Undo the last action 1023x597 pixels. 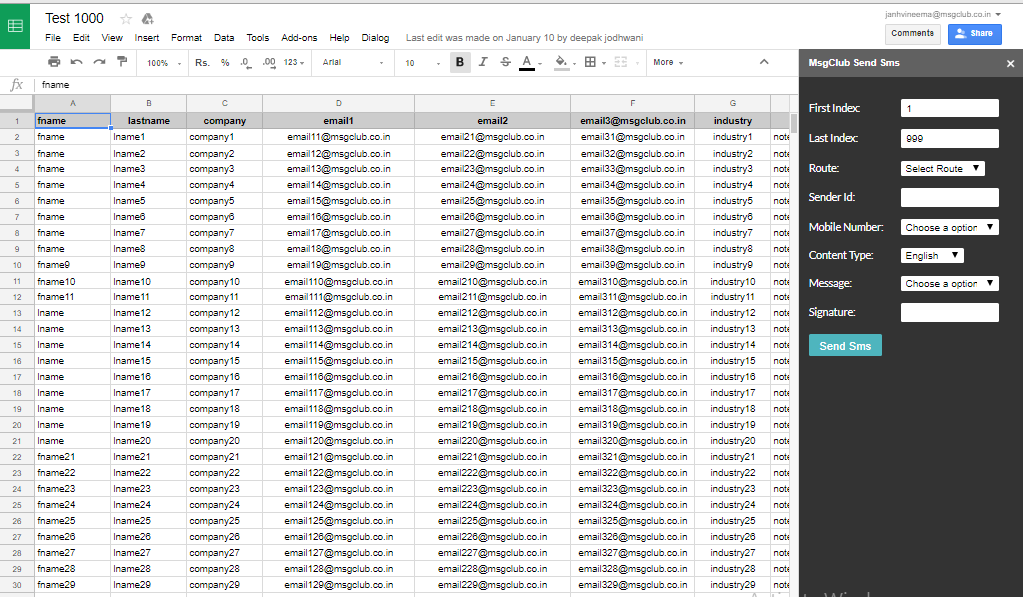pos(76,62)
